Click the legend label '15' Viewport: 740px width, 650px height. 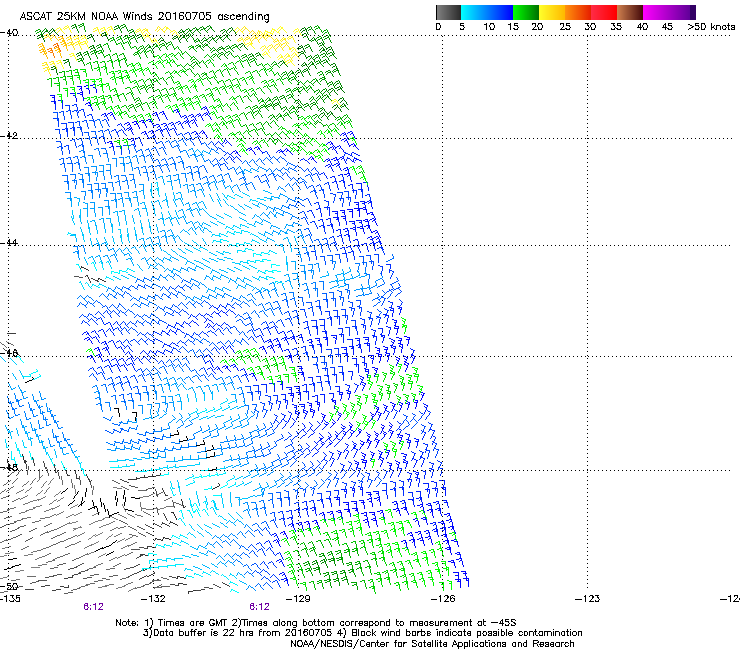pos(513,26)
